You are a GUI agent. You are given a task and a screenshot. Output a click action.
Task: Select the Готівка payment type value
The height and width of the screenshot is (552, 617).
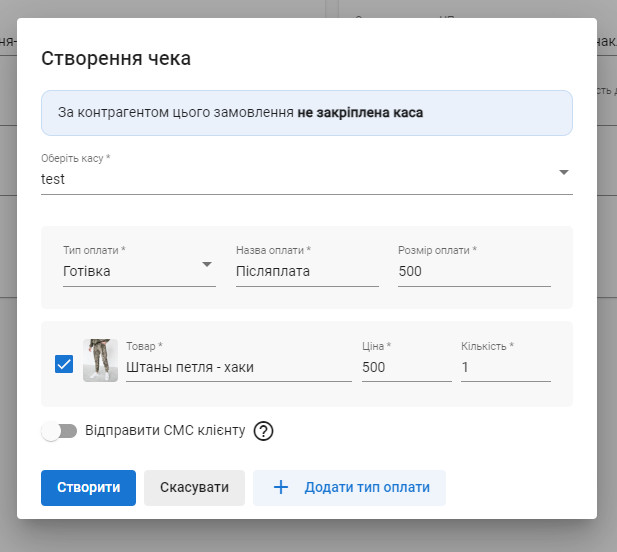click(87, 271)
